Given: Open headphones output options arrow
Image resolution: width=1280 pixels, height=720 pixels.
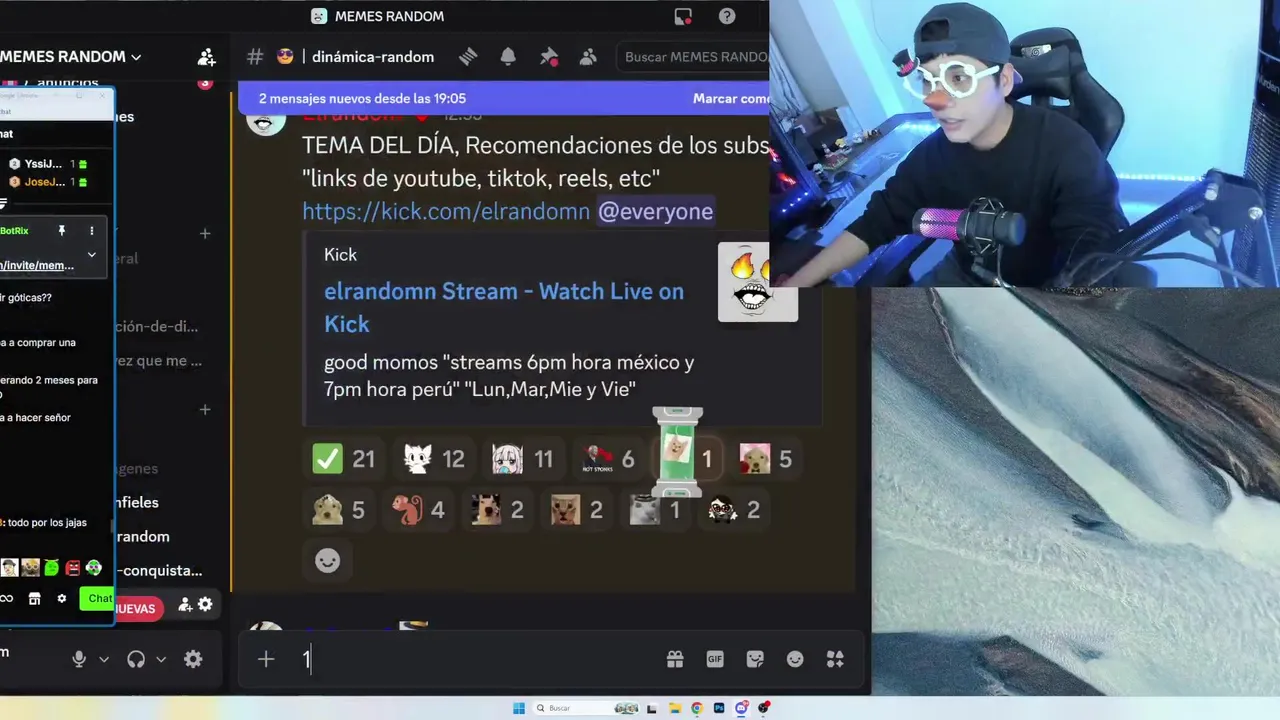Looking at the screenshot, I should pyautogui.click(x=161, y=659).
